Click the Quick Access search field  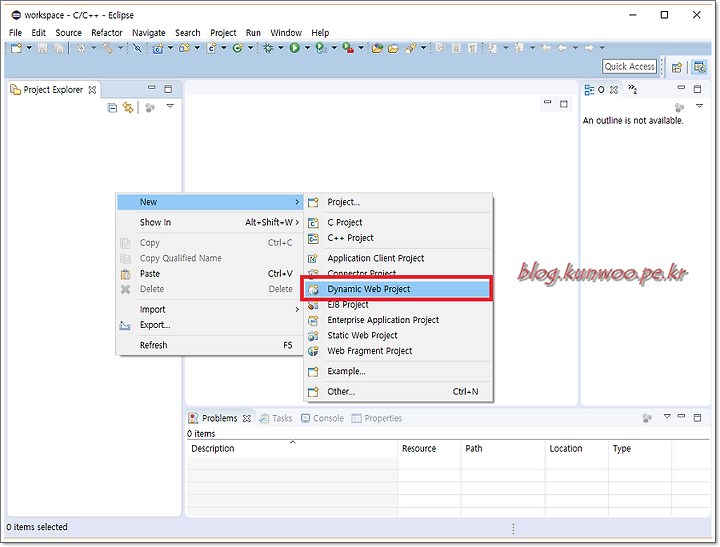[x=629, y=67]
